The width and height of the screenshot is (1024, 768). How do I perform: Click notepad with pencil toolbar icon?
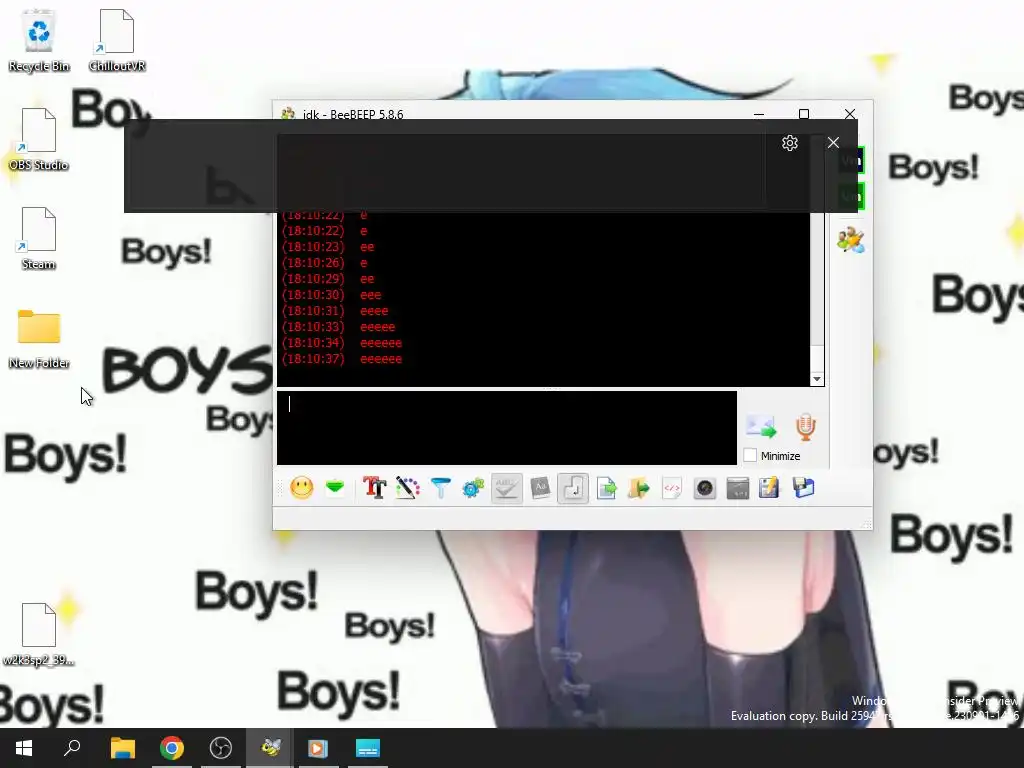point(769,488)
